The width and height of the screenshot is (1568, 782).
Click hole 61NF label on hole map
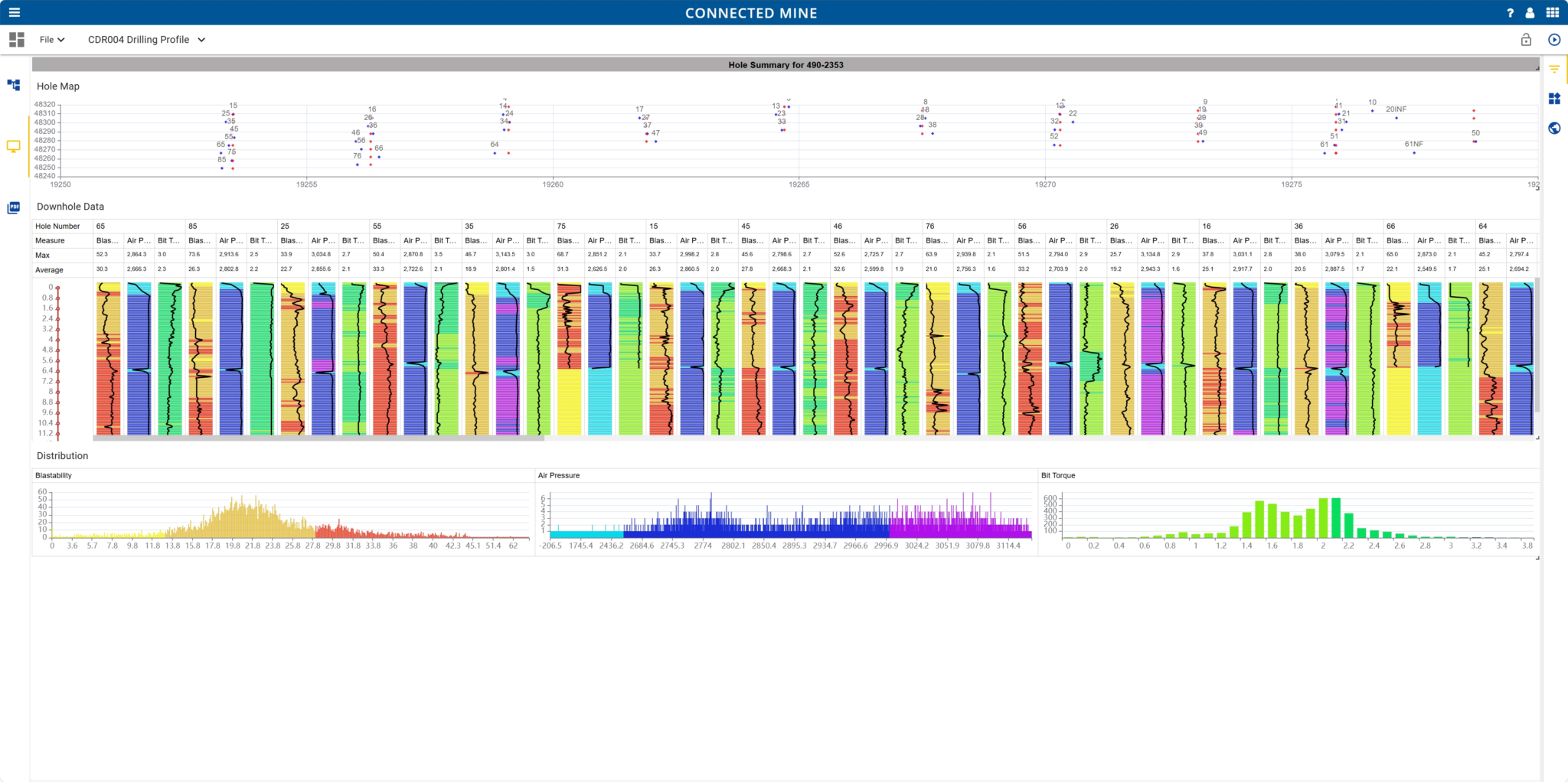click(1413, 144)
